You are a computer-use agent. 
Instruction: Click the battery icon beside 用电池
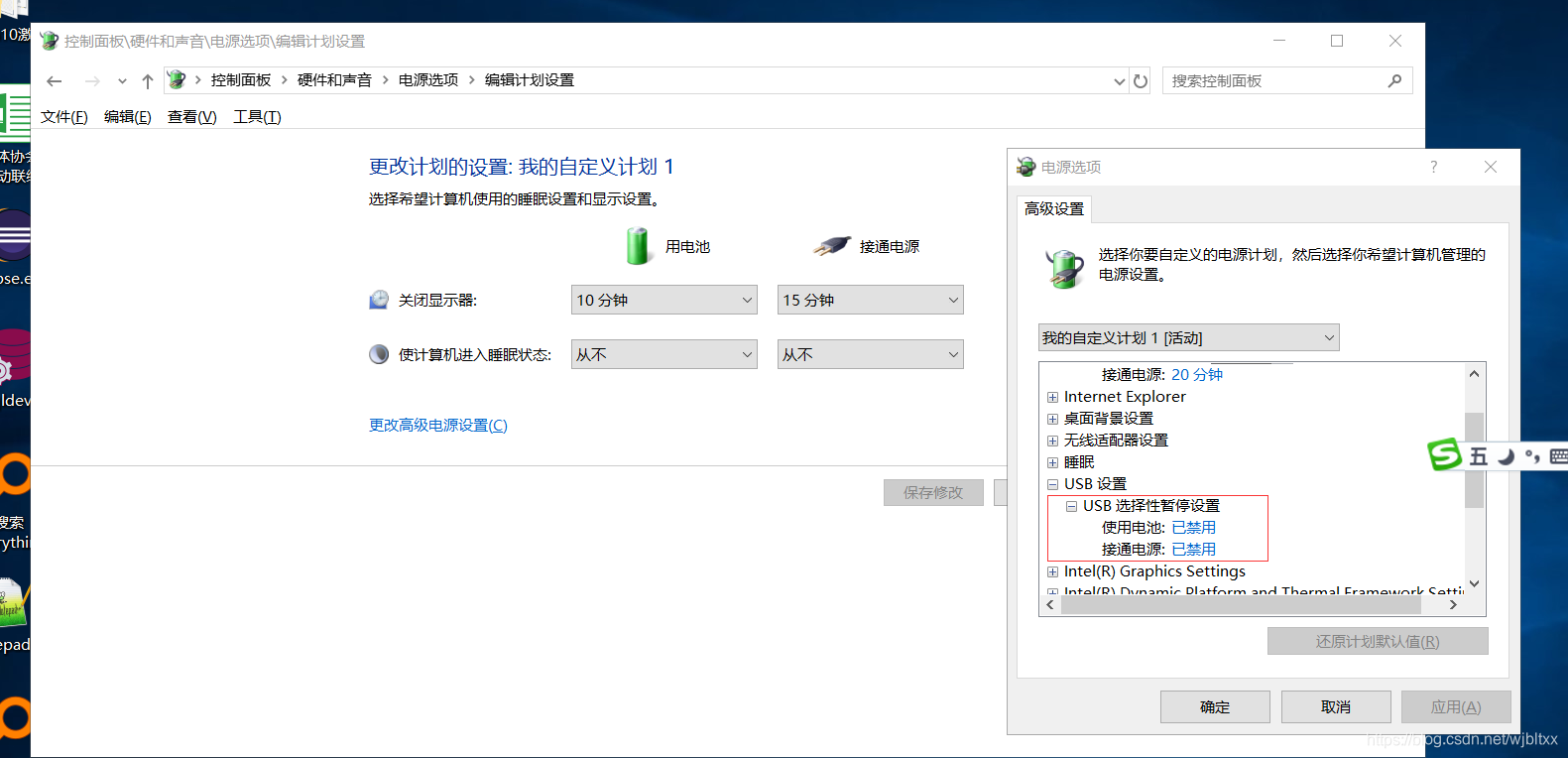pyautogui.click(x=638, y=246)
